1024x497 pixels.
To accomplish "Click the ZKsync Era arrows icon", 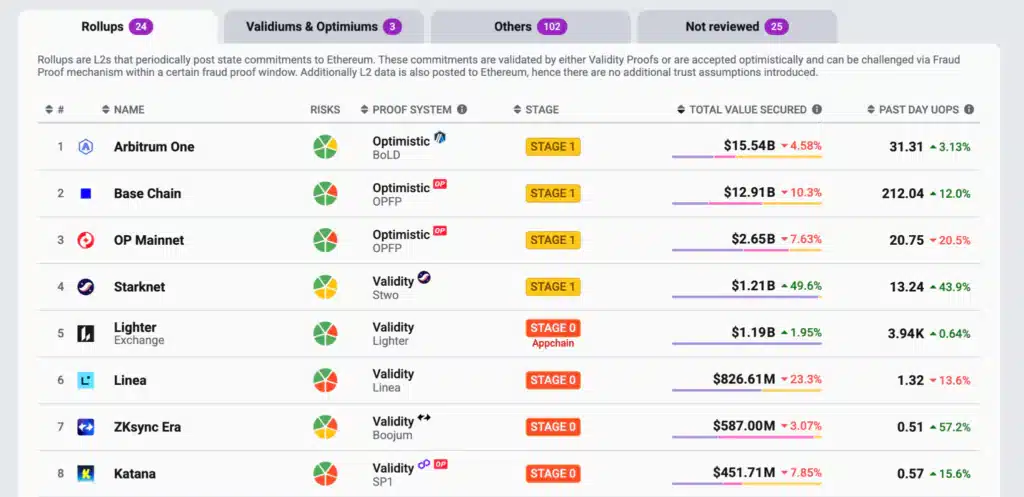I will pyautogui.click(x=86, y=427).
